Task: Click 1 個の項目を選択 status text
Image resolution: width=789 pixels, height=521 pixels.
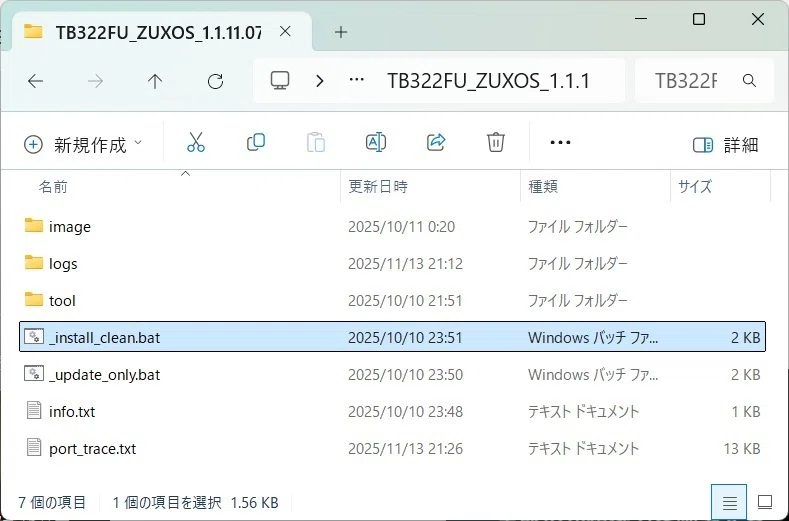Action: (x=167, y=502)
